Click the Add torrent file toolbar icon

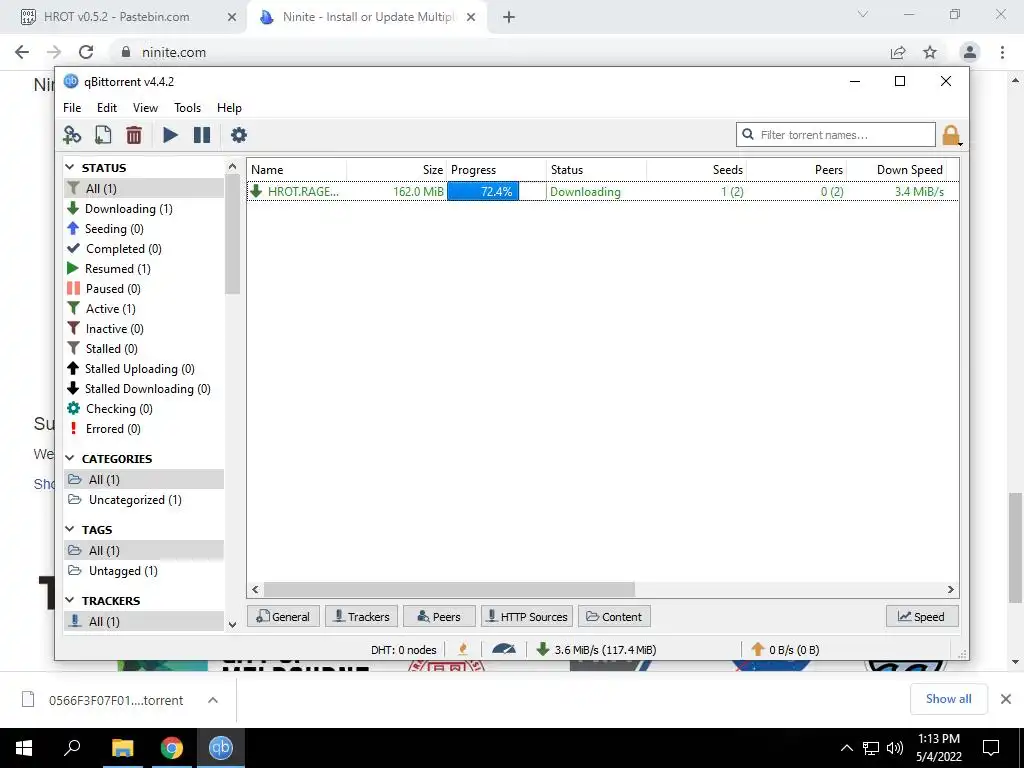click(x=103, y=135)
